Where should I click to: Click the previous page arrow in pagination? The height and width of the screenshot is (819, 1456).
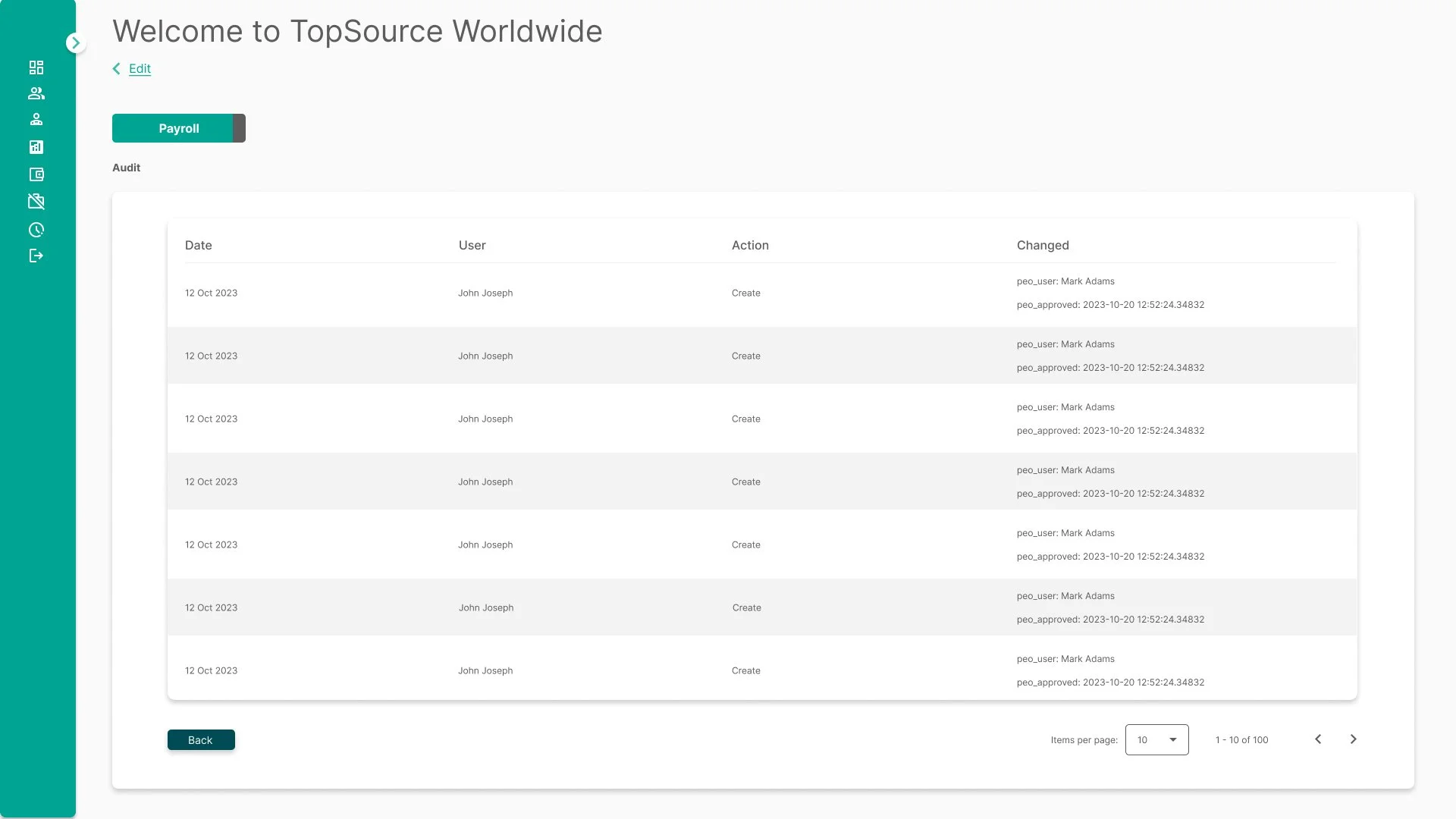1318,739
